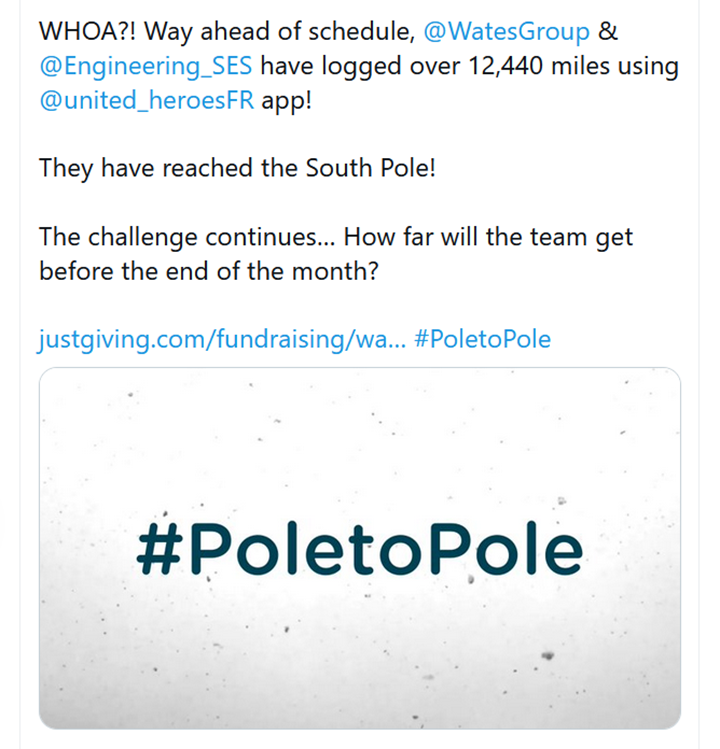Open the @WatesGroup profile mention
Image resolution: width=720 pixels, height=749 pixels.
pyautogui.click(x=507, y=31)
